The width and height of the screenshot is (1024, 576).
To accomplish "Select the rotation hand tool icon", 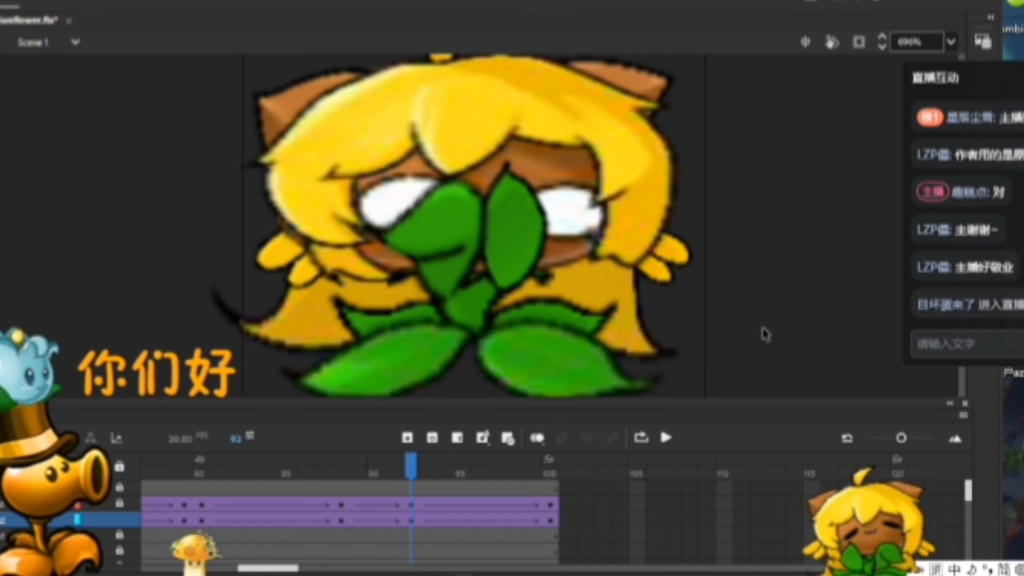I will [x=831, y=42].
